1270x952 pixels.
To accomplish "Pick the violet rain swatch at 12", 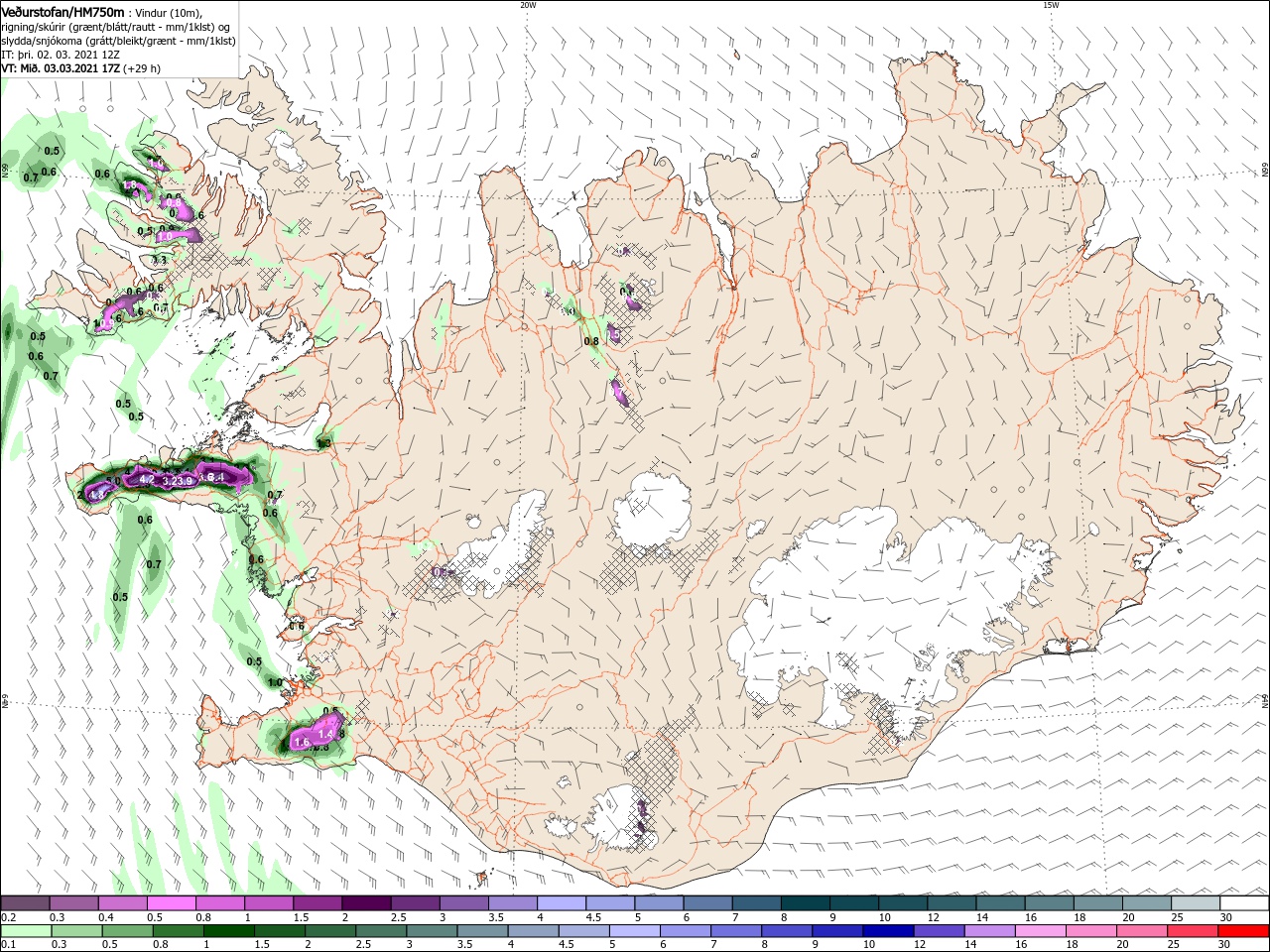I will pyautogui.click(x=938, y=931).
